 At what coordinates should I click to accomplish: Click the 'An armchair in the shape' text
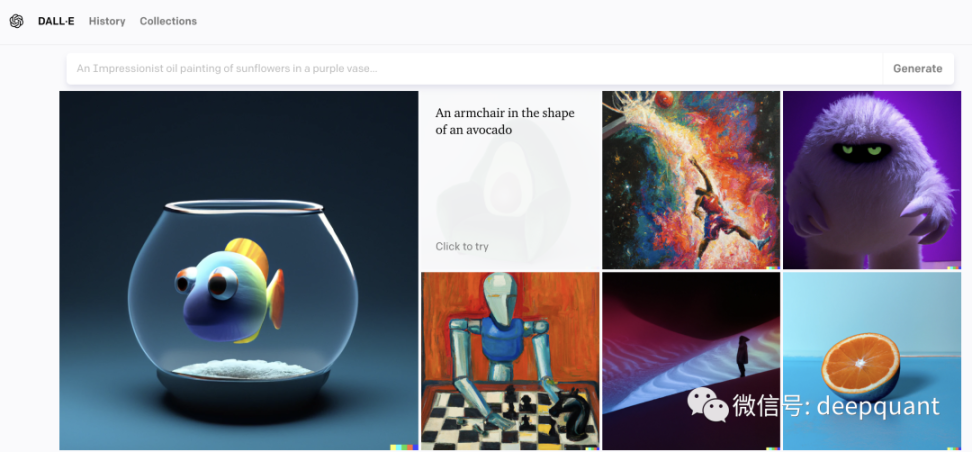pos(505,113)
